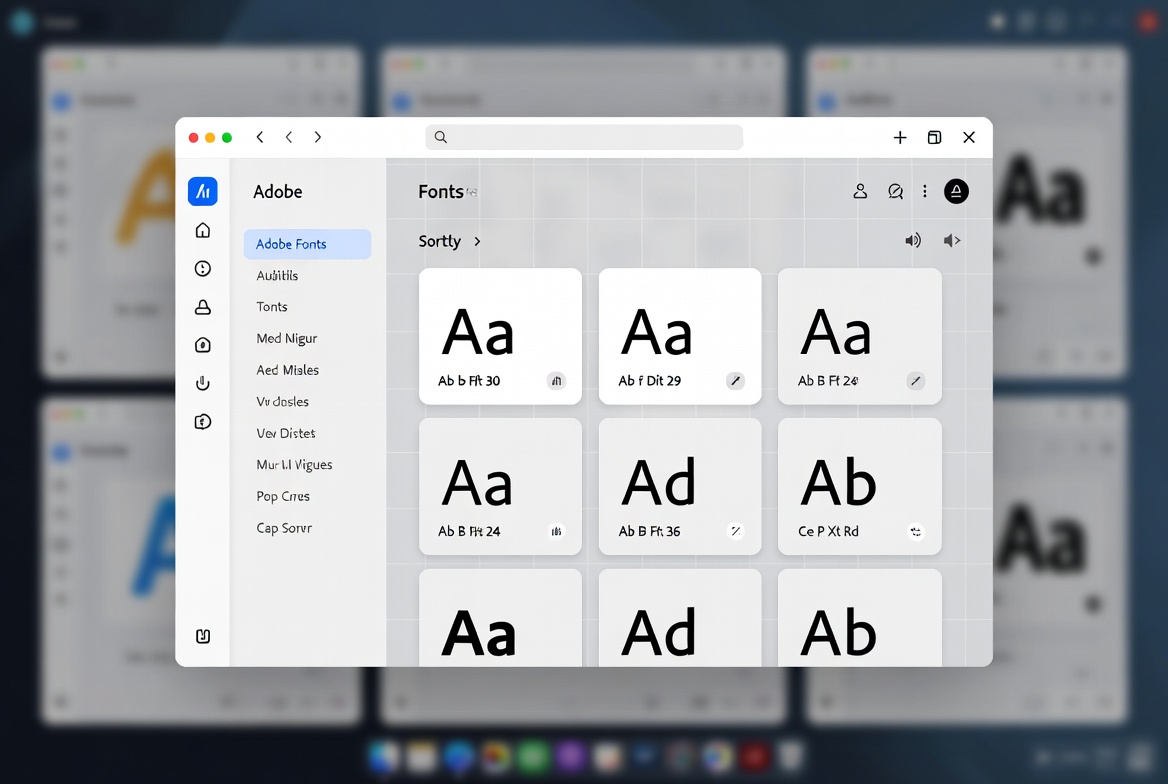Click the percent icon on Ab B Fft 36 card
Viewport: 1168px width, 784px height.
pos(735,531)
